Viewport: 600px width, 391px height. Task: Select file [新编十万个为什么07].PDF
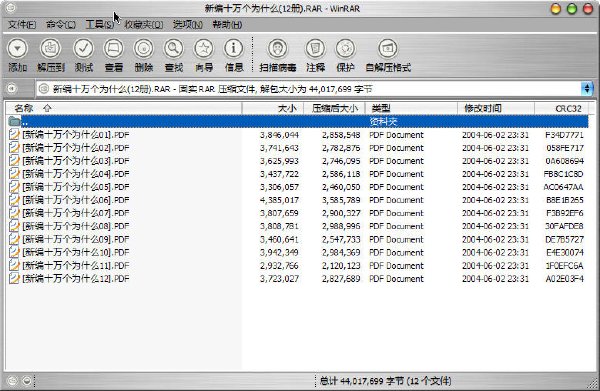(76, 213)
